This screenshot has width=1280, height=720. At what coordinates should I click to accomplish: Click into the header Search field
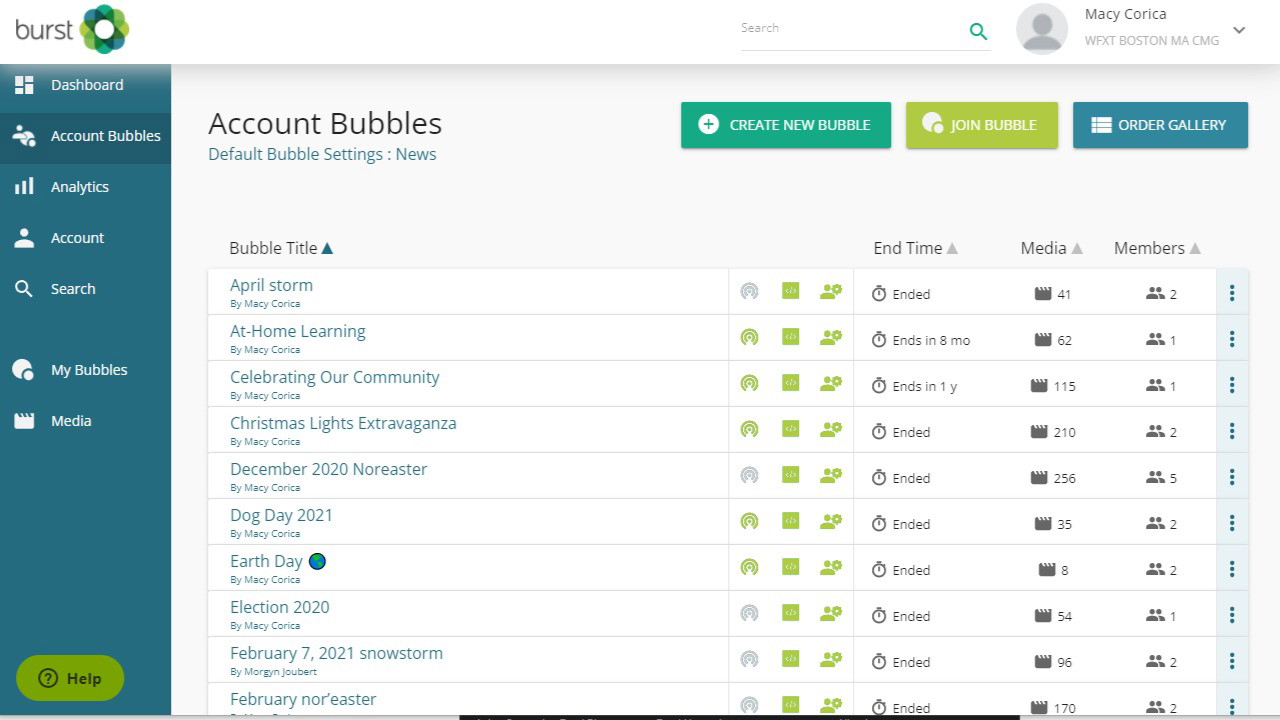(x=850, y=29)
